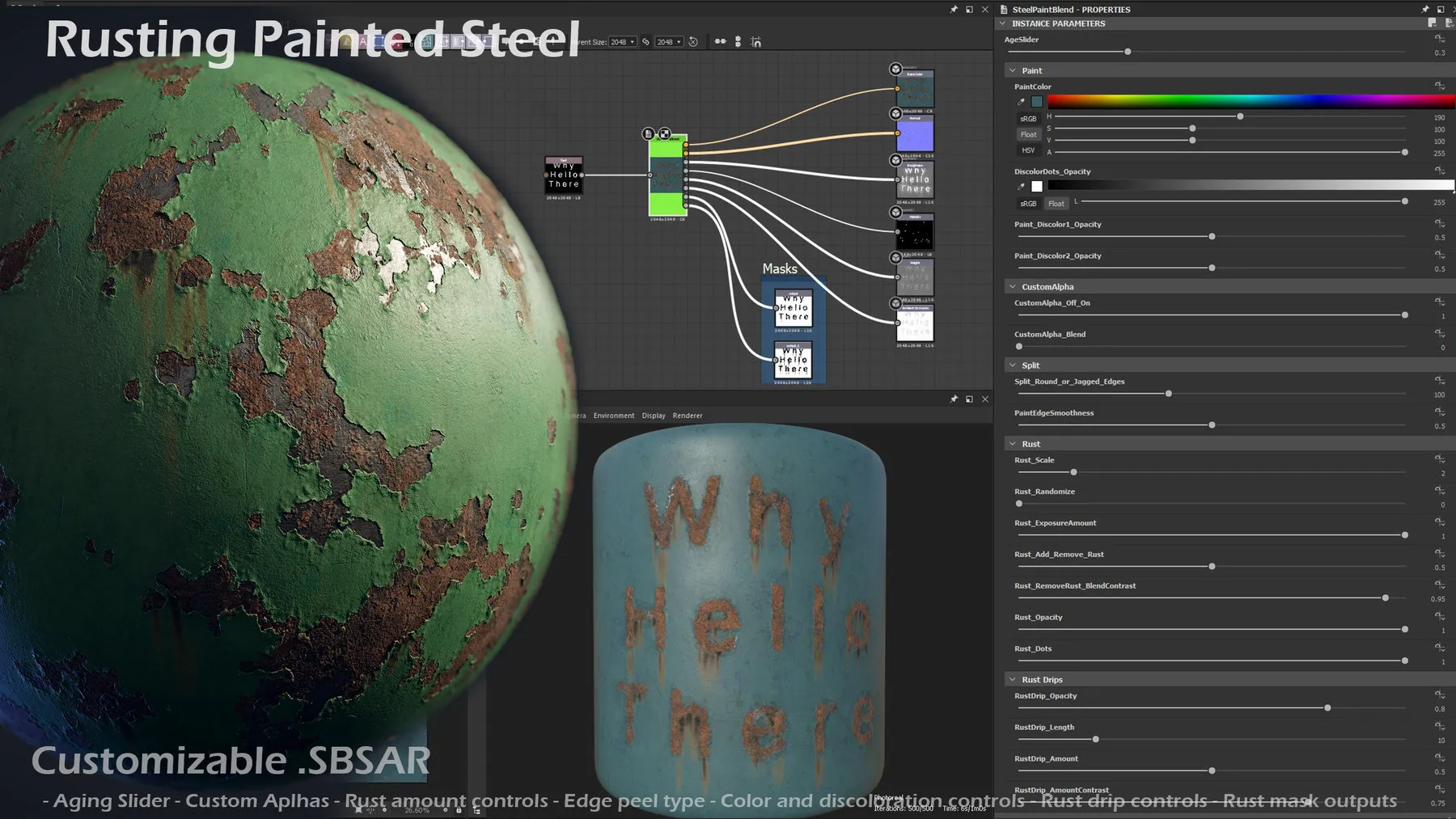
Task: Select the Base Color output node
Action: [915, 89]
